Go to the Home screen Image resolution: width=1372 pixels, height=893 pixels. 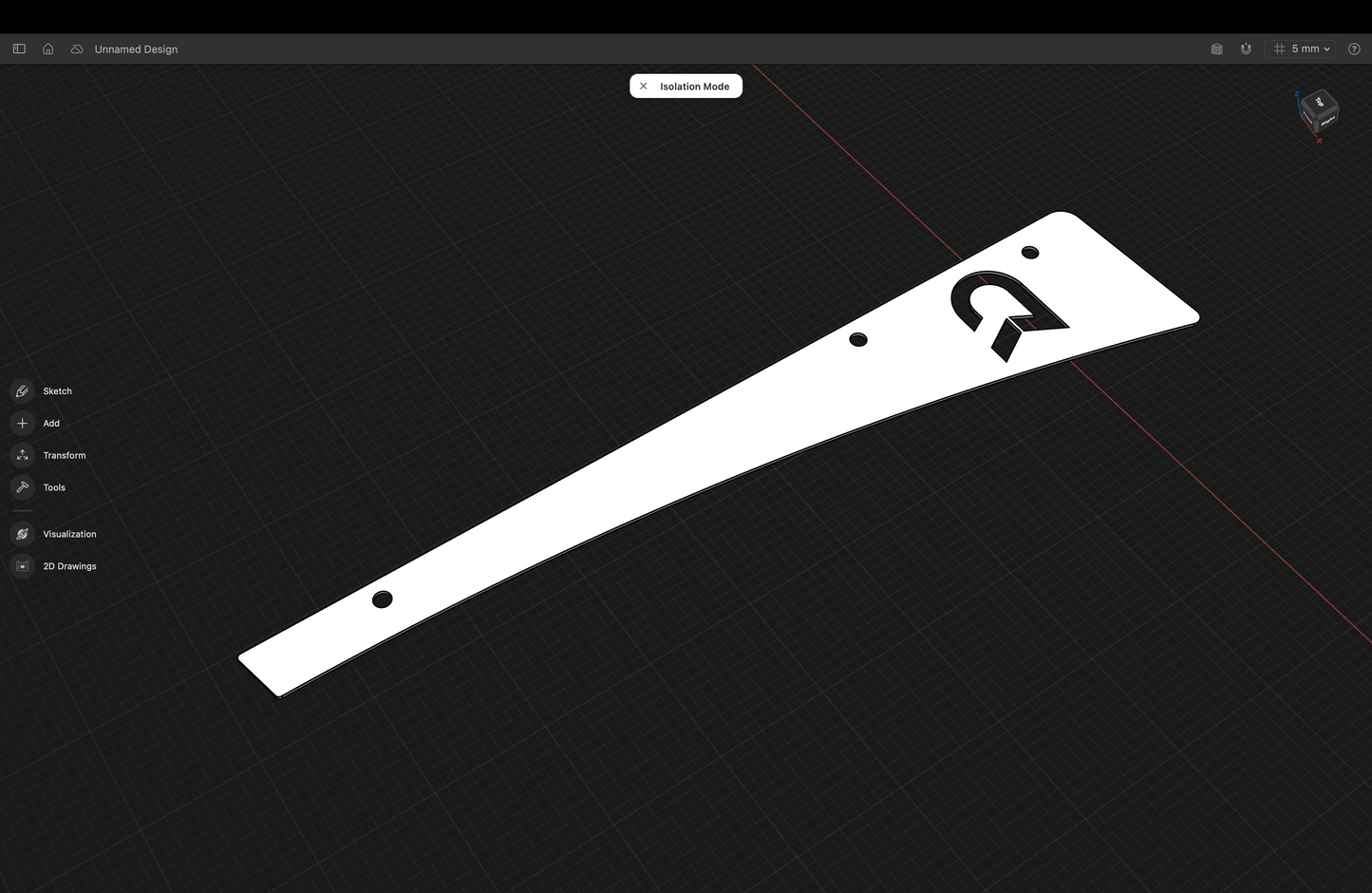click(x=48, y=48)
